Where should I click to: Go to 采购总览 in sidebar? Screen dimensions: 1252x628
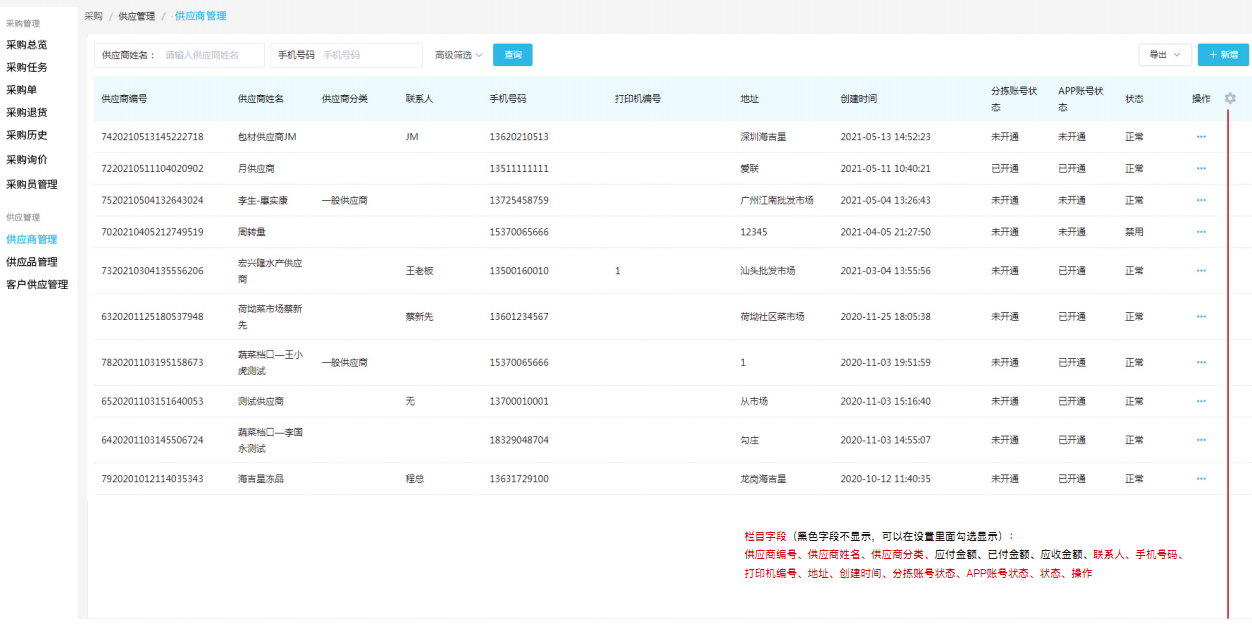[26, 45]
